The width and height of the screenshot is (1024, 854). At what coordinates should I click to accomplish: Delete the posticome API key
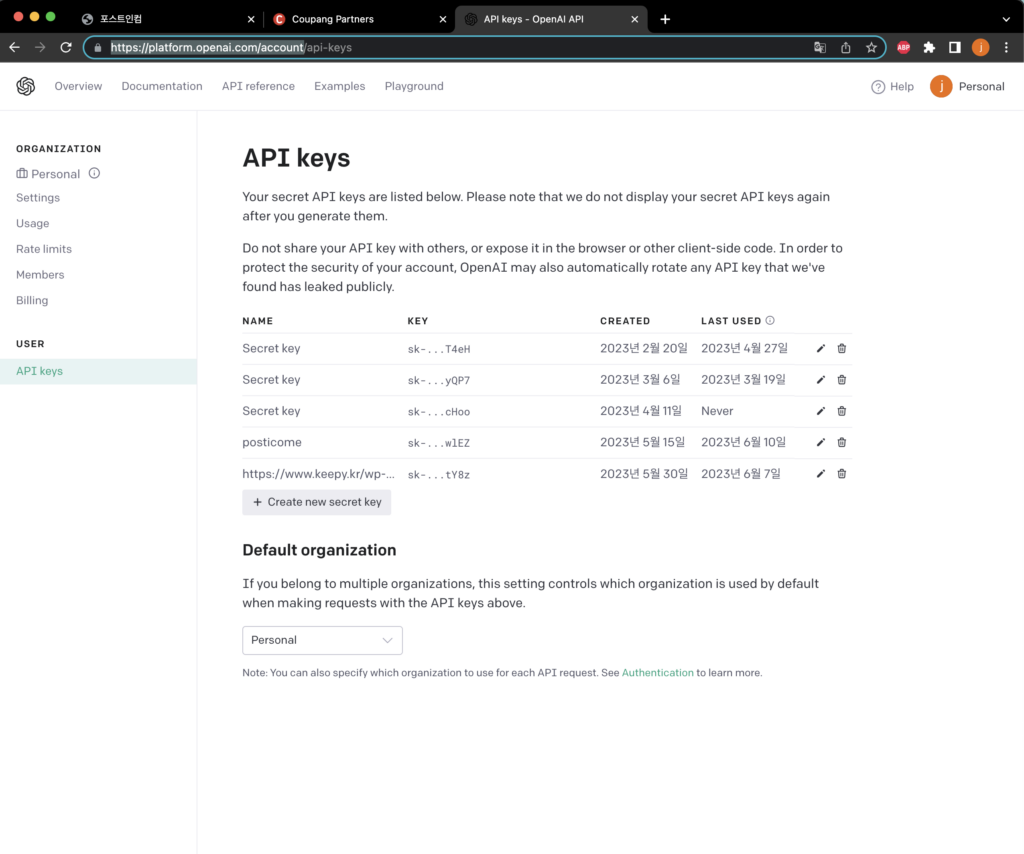pos(842,443)
